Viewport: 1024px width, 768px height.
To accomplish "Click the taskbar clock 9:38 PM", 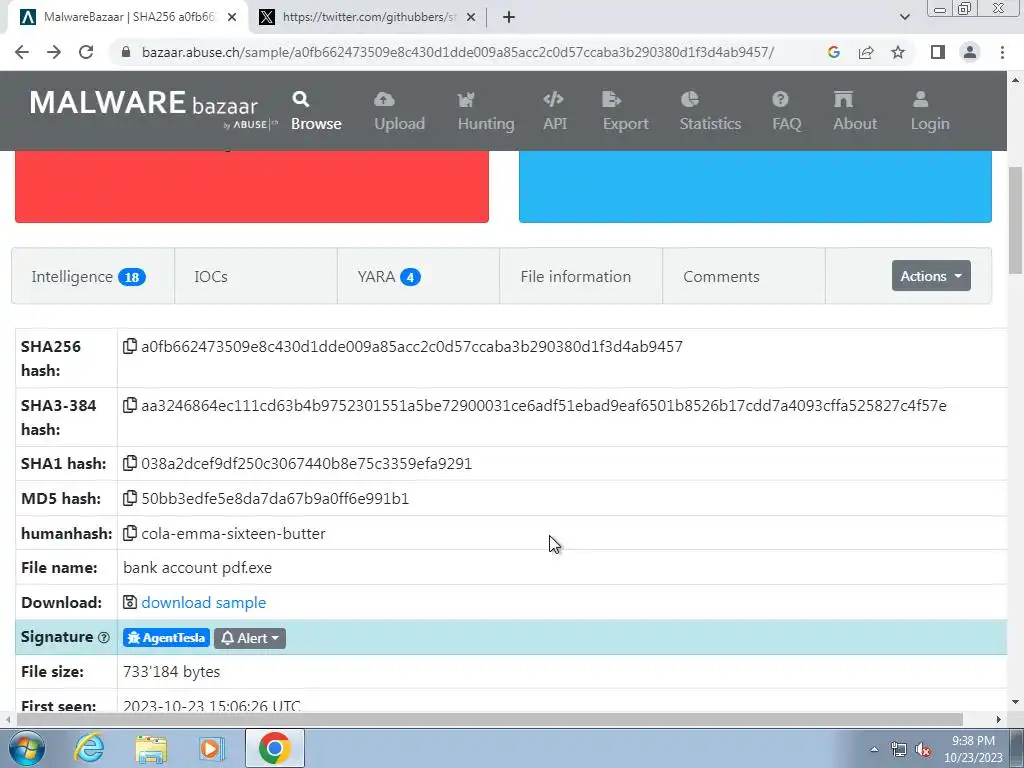I will [973, 749].
